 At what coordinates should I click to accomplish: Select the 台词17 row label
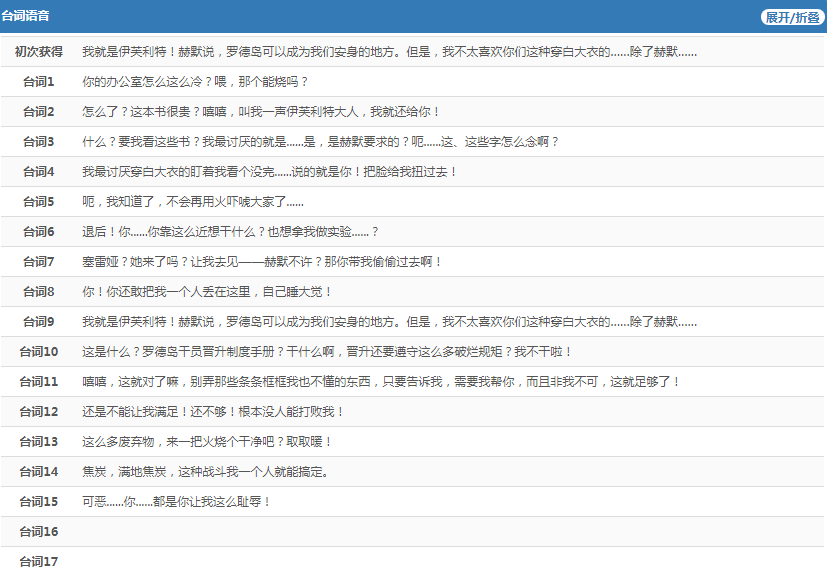(38, 561)
